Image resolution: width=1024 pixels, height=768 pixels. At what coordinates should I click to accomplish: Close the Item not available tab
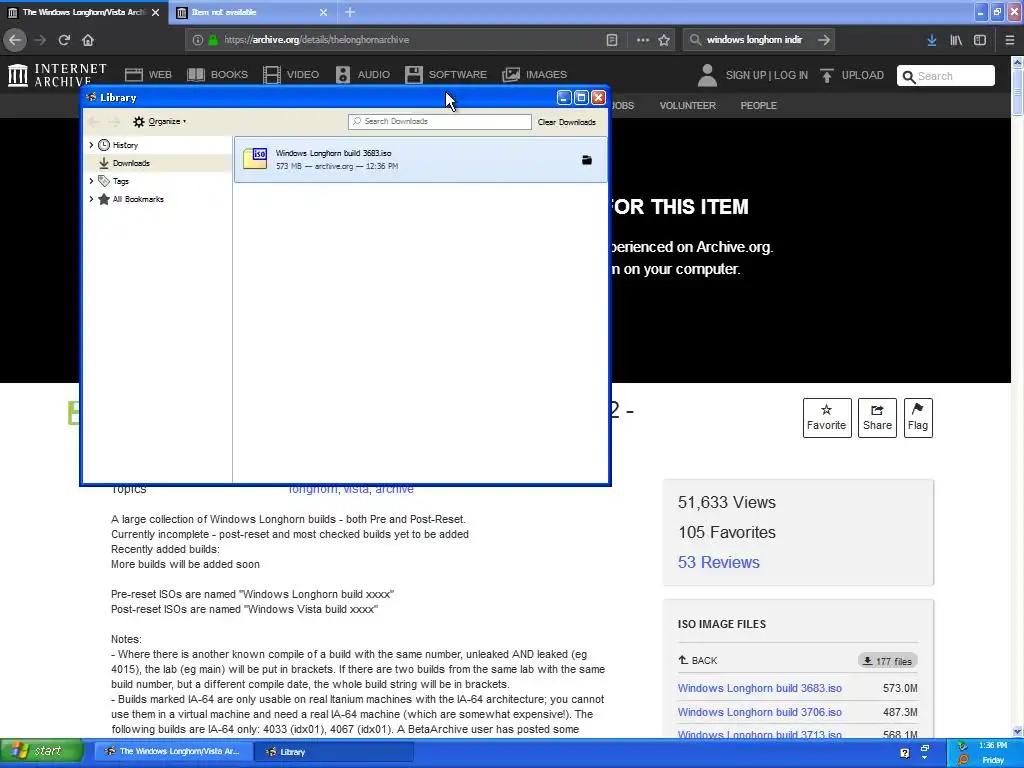pos(323,12)
